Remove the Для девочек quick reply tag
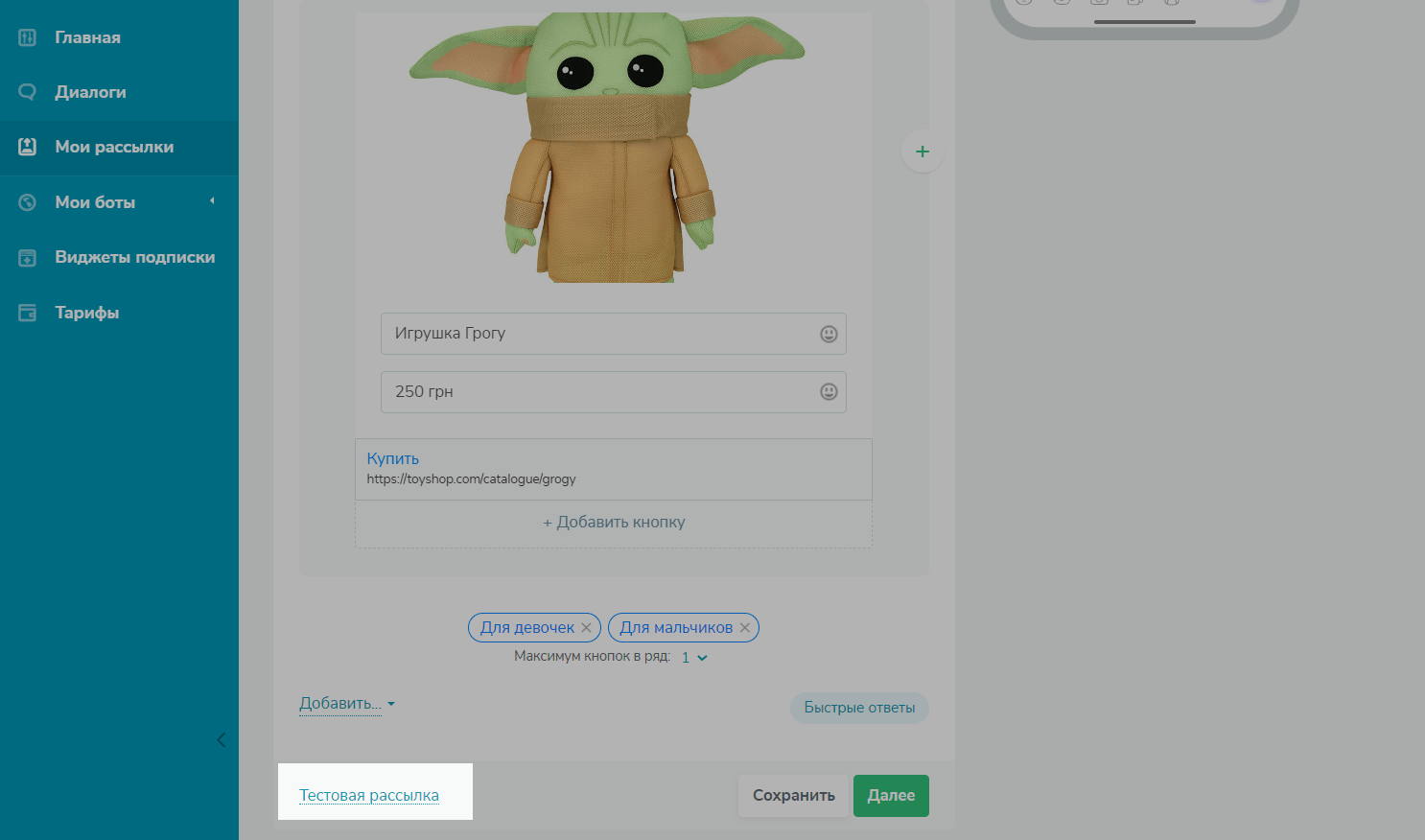 [x=586, y=628]
